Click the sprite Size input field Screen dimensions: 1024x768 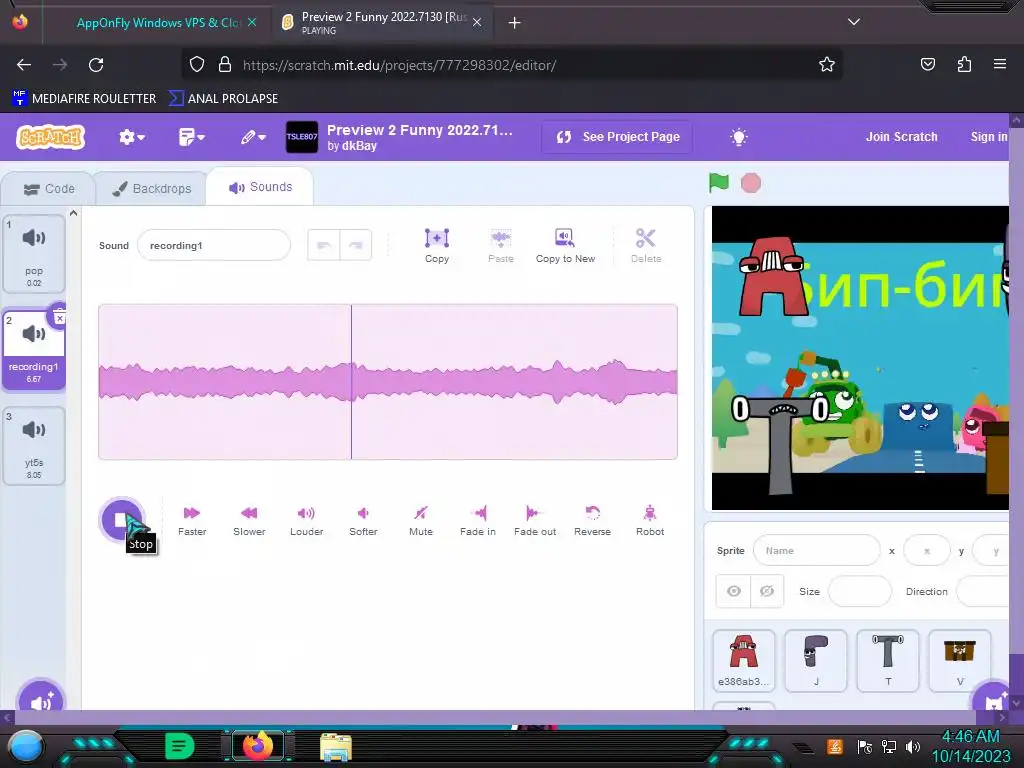(x=859, y=591)
